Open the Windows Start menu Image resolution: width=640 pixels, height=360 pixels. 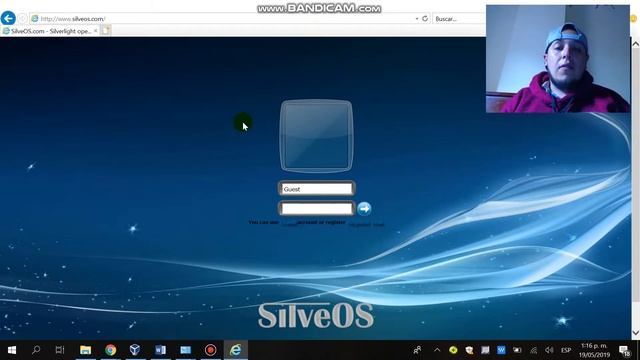(12, 350)
